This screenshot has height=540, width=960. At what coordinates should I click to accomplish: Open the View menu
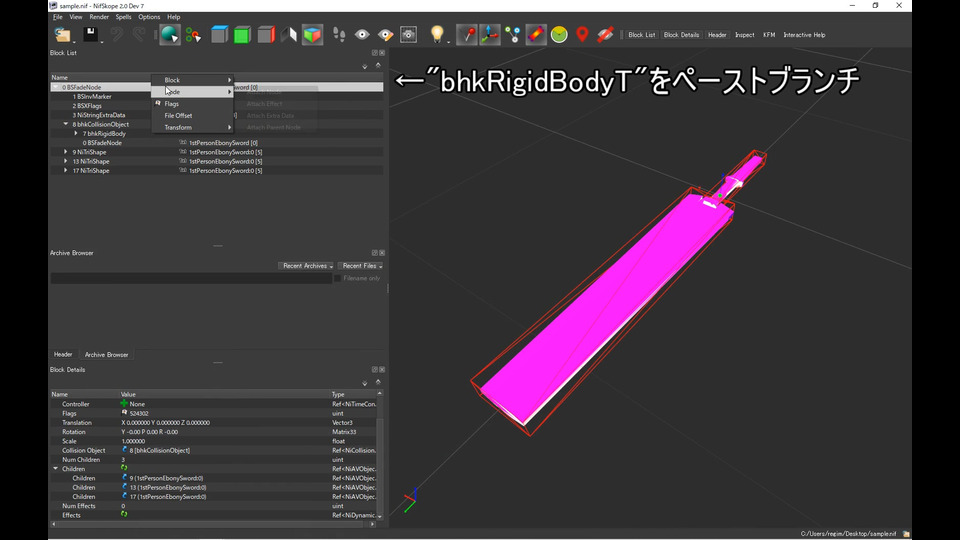(76, 17)
